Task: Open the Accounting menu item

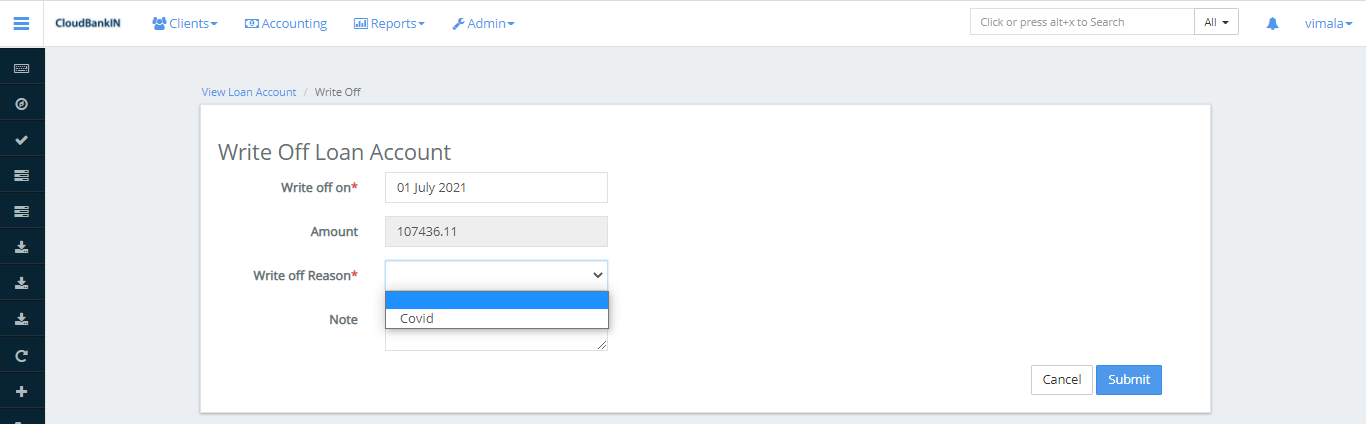Action: 286,23
